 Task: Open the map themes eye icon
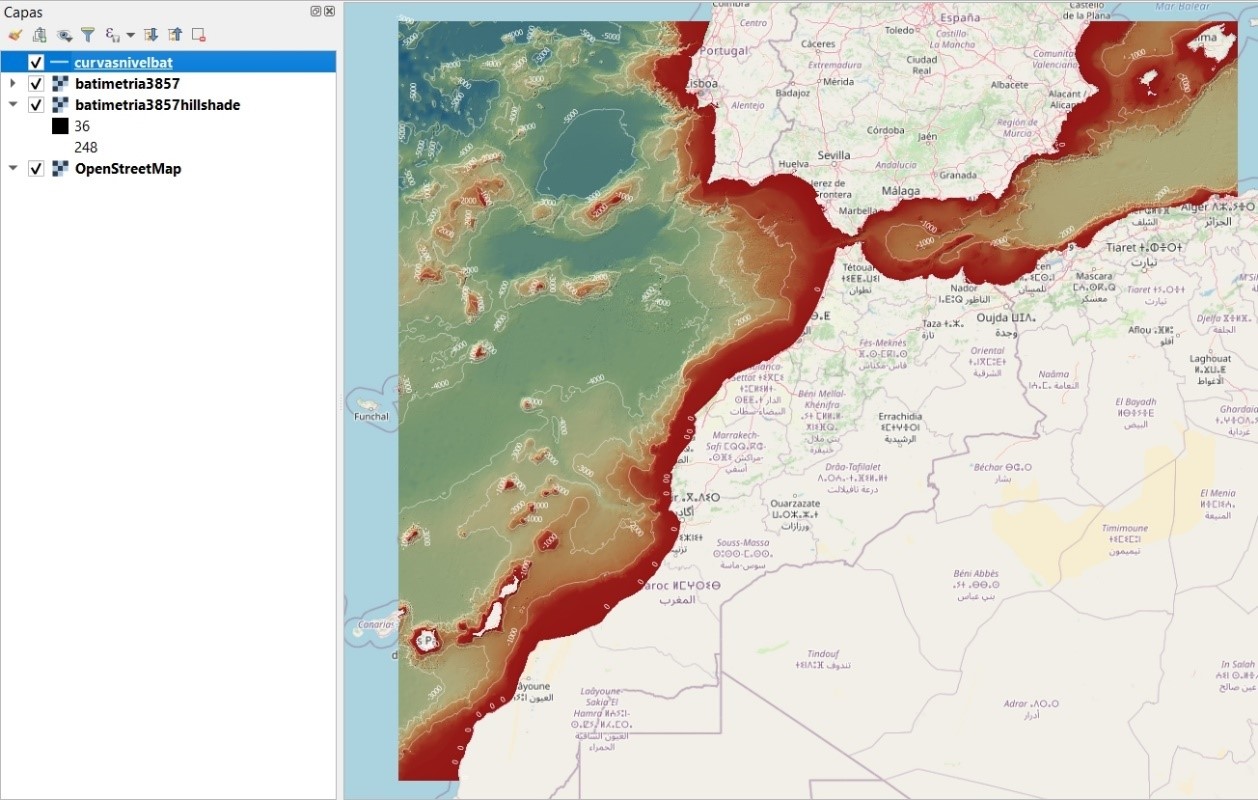pyautogui.click(x=65, y=35)
